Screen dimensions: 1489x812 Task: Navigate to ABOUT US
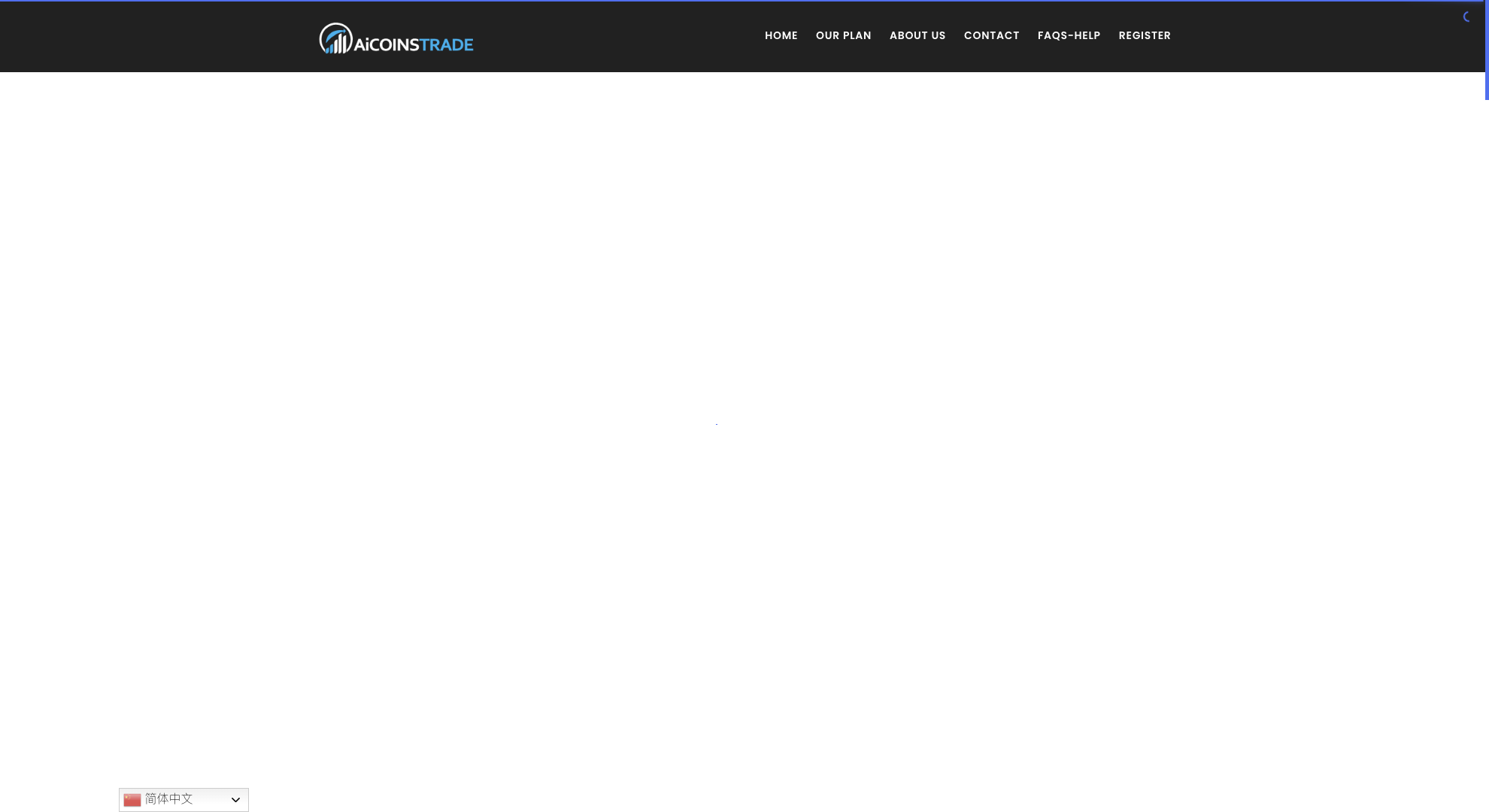[x=917, y=35]
